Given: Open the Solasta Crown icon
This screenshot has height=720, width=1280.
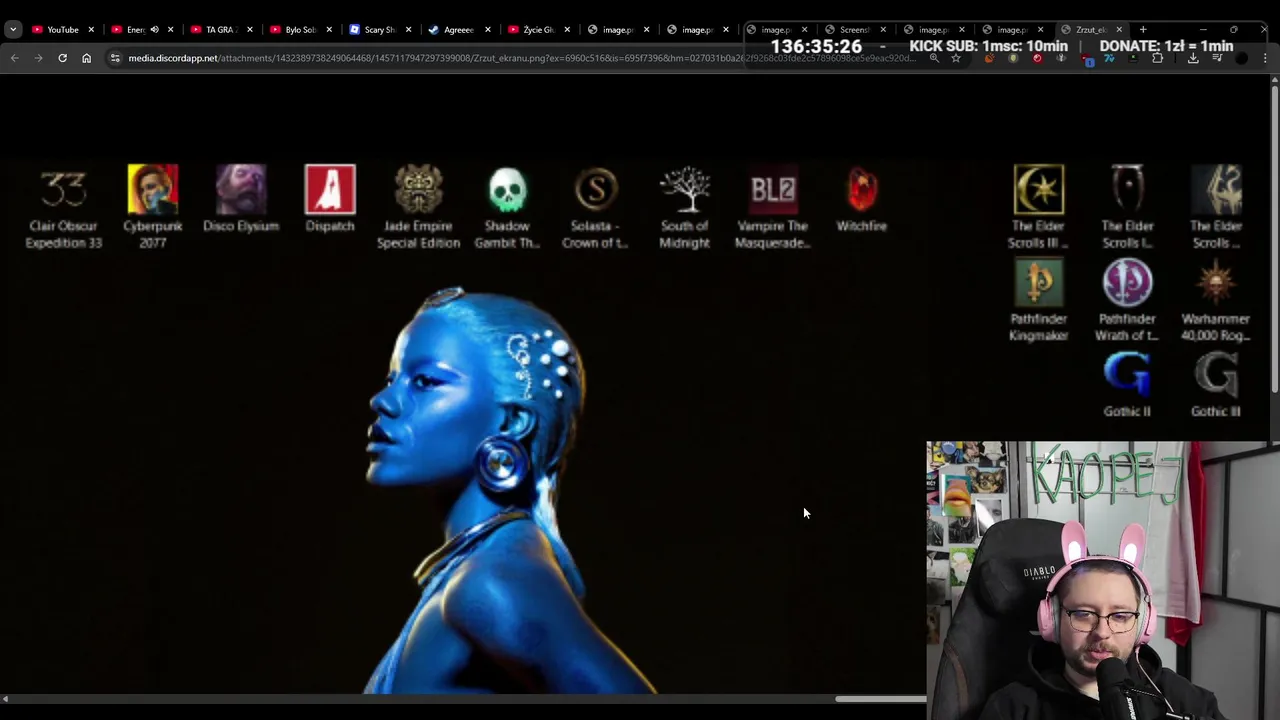Looking at the screenshot, I should [596, 190].
